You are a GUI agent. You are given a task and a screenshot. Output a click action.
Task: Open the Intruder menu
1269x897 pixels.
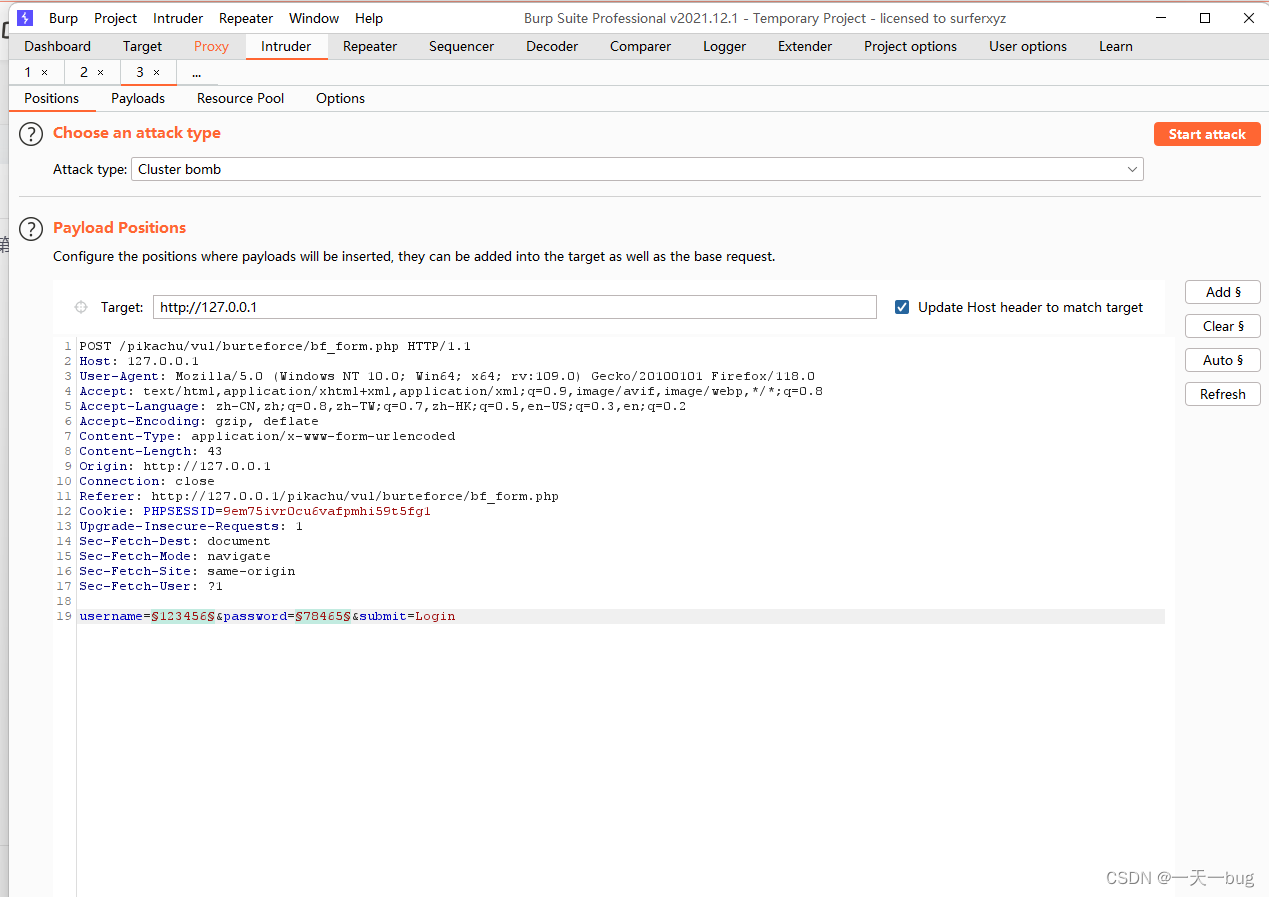click(x=178, y=18)
